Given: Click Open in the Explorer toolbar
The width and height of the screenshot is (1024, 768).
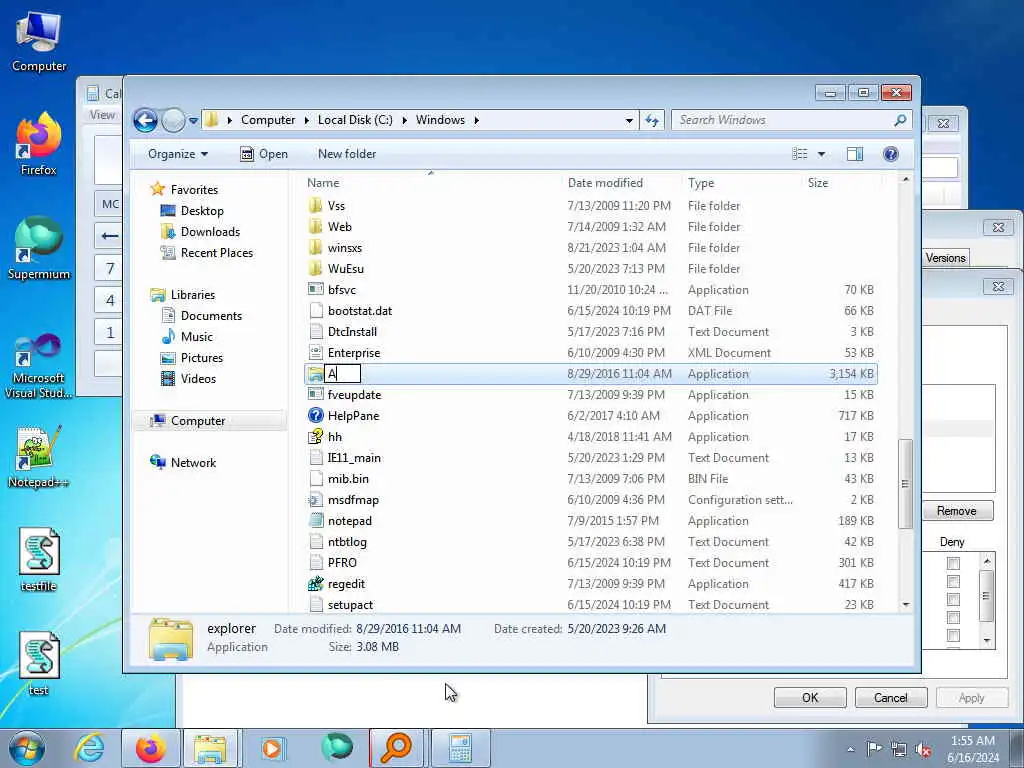Looking at the screenshot, I should (264, 154).
